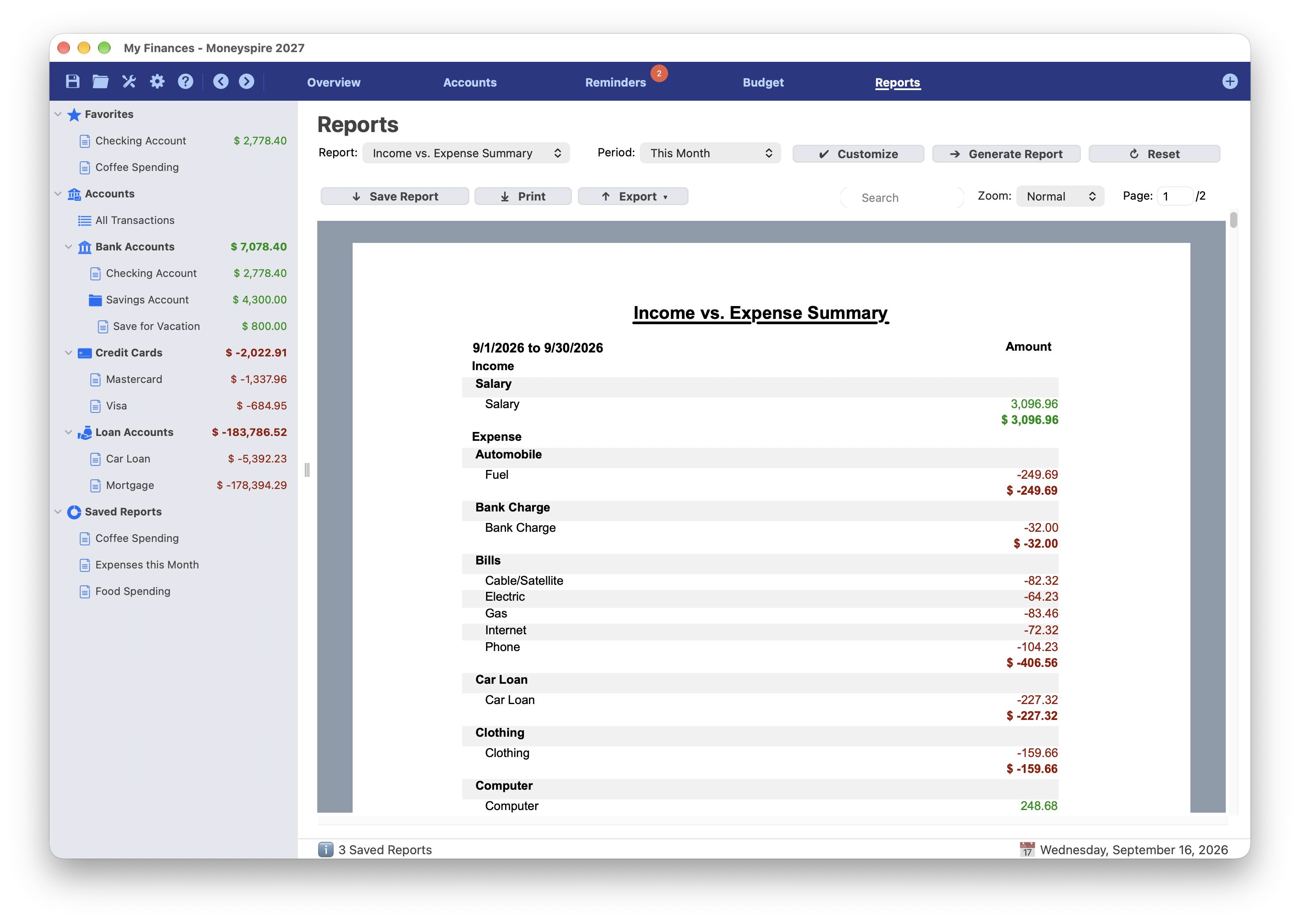Open the folder toolbar icon
1300x924 pixels.
pos(101,81)
